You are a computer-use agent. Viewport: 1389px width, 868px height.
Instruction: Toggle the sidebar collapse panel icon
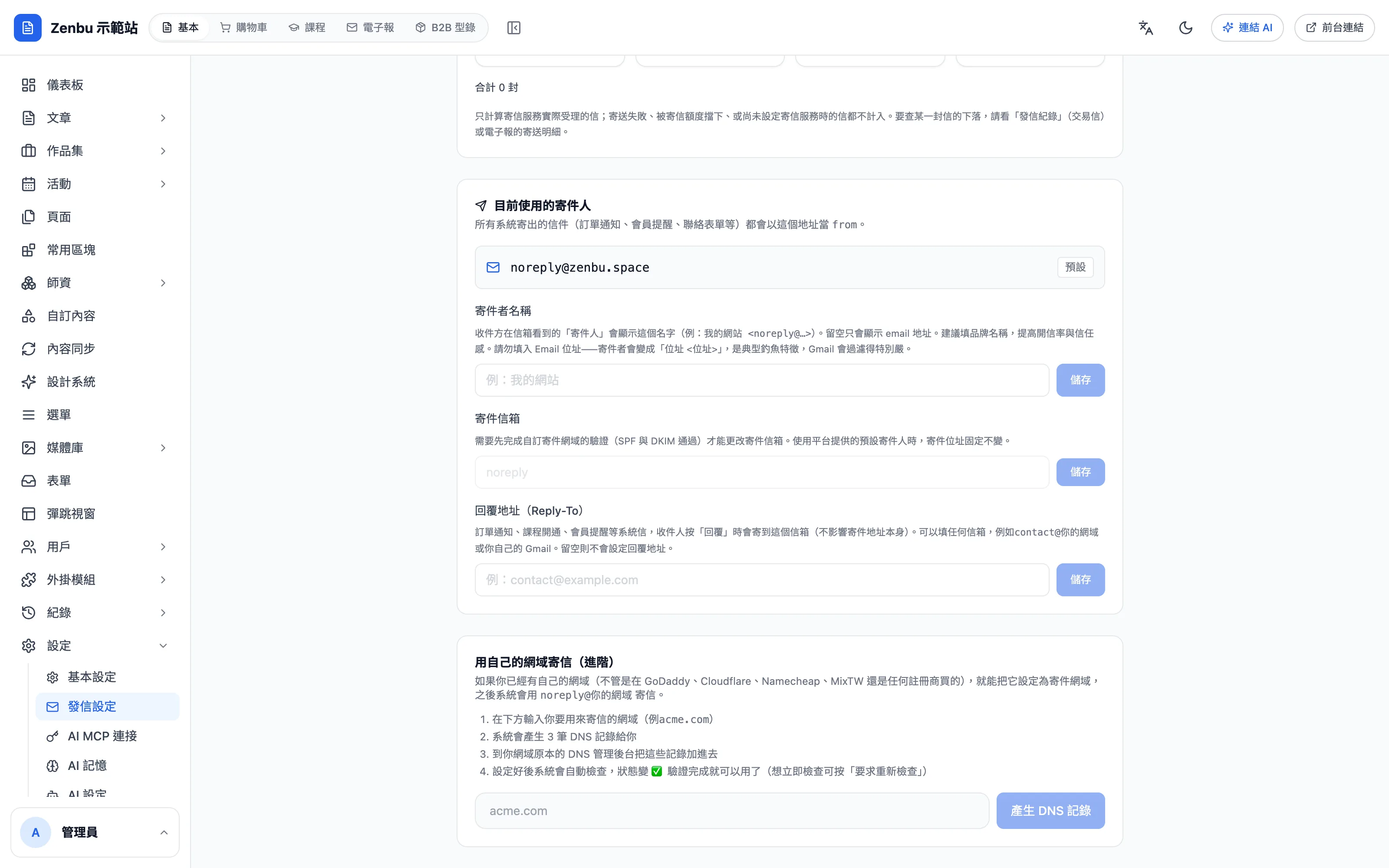click(x=513, y=27)
